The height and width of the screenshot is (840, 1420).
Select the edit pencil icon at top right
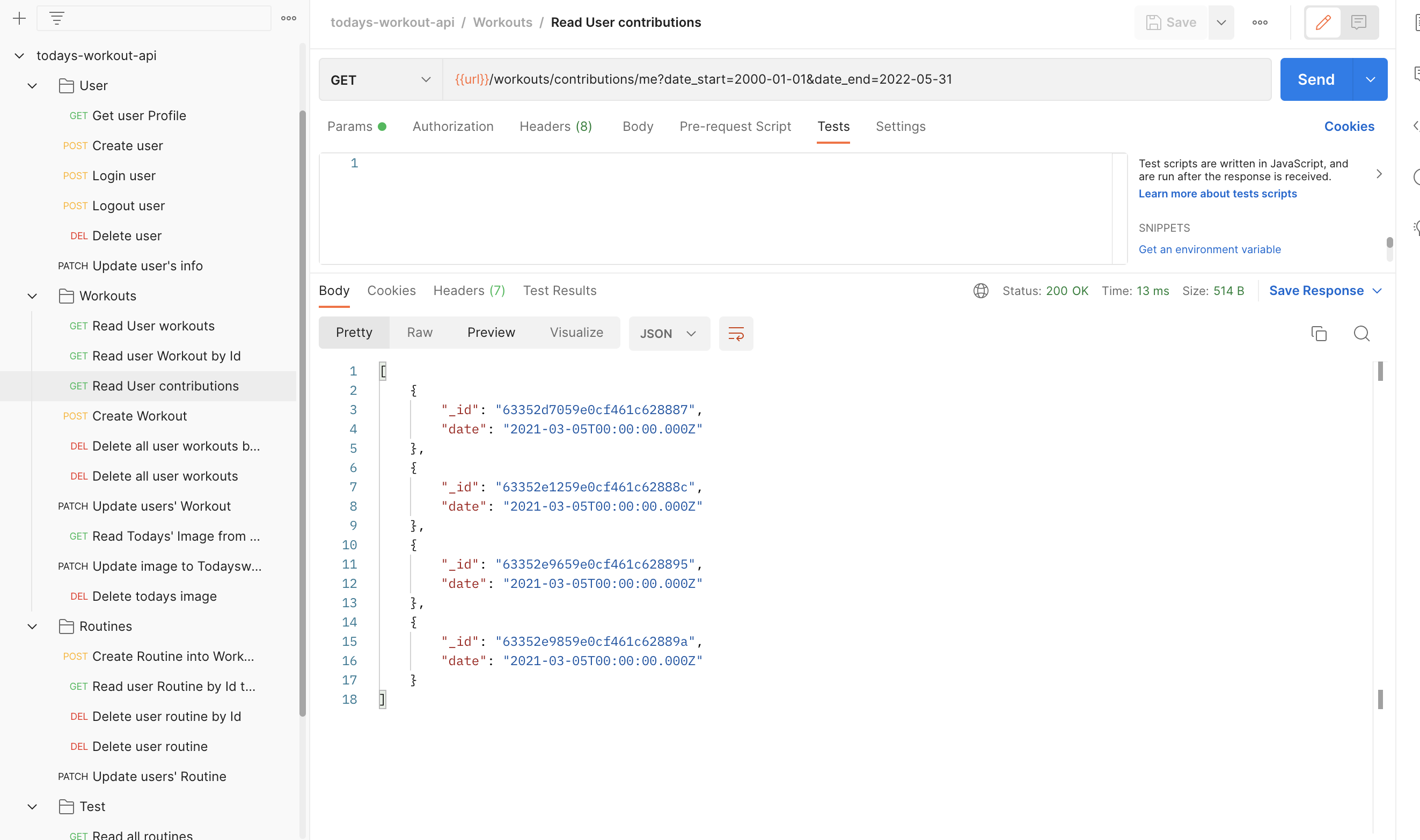click(x=1323, y=22)
